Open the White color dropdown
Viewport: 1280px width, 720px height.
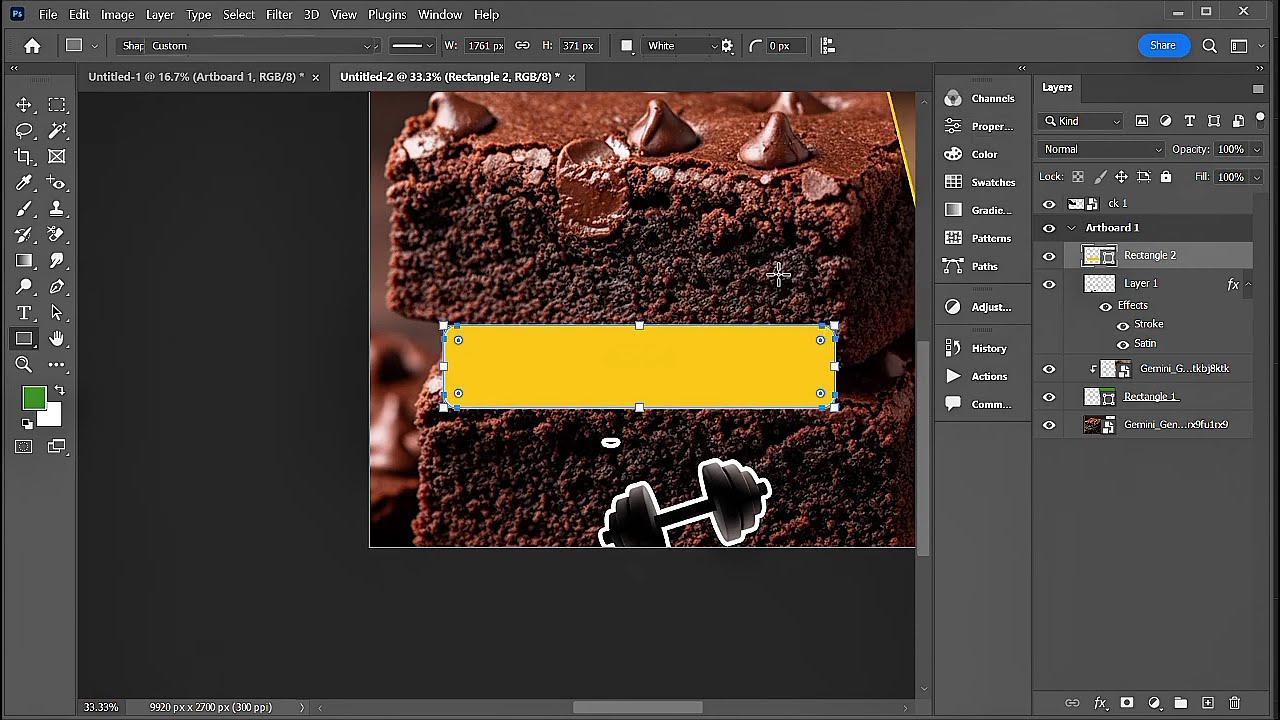(x=681, y=46)
